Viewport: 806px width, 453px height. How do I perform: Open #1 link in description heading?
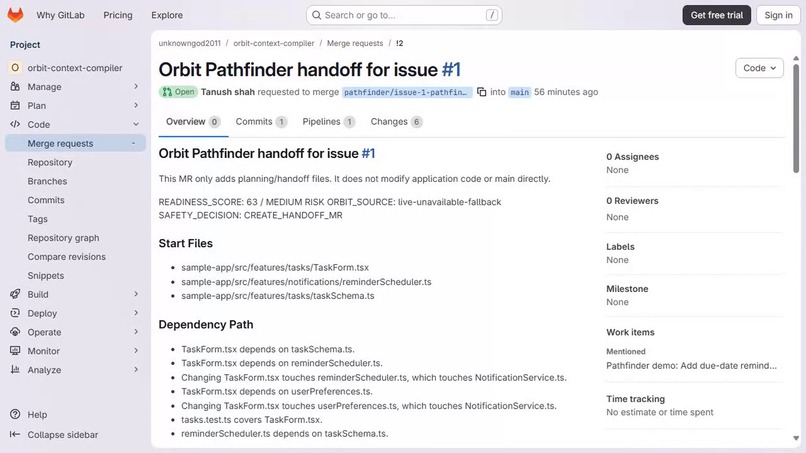(x=368, y=153)
